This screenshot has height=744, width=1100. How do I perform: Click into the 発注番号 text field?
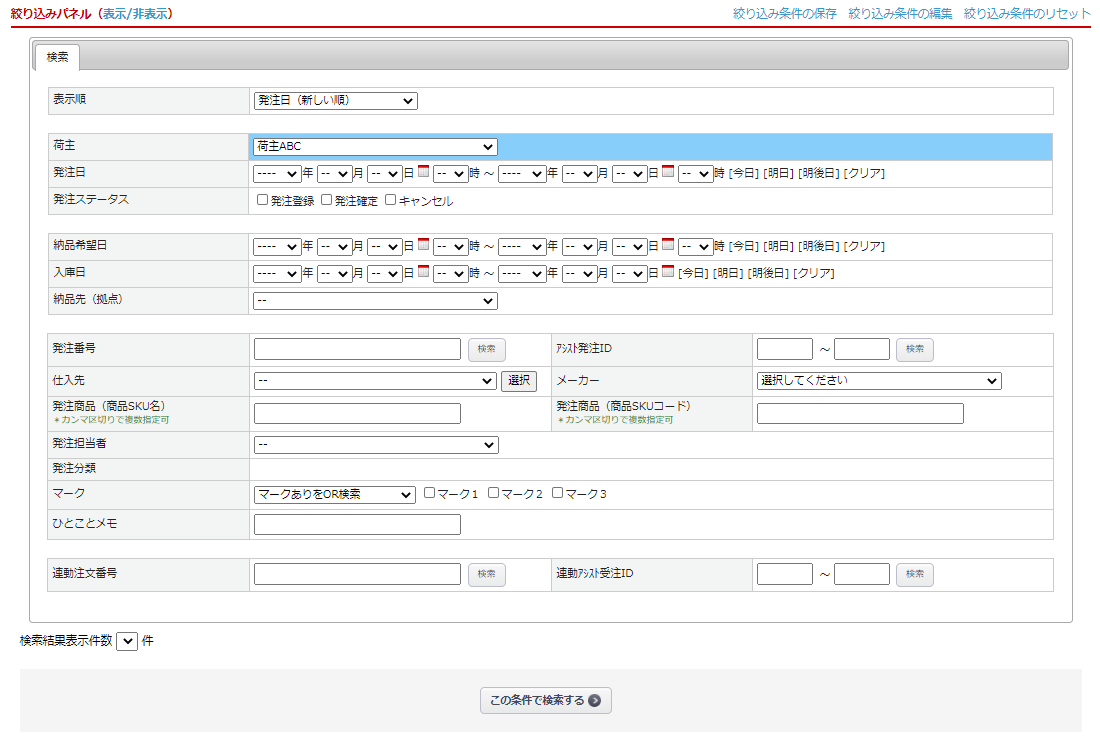point(357,349)
